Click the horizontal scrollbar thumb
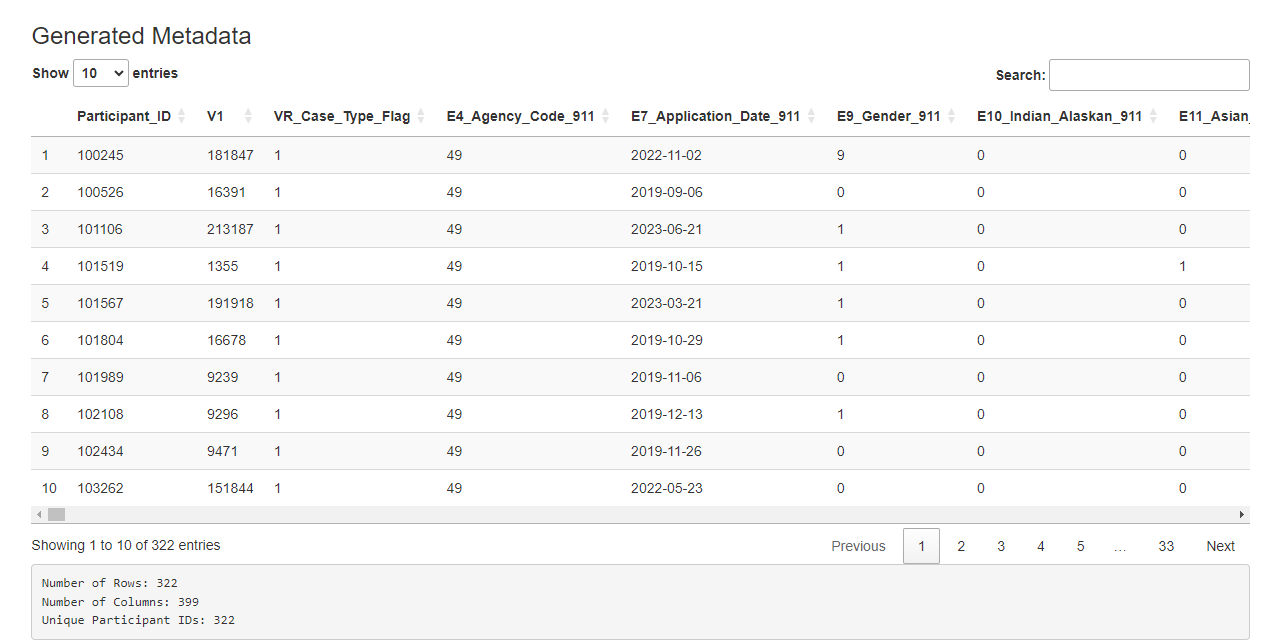Viewport: 1269px width, 643px height. coord(56,514)
